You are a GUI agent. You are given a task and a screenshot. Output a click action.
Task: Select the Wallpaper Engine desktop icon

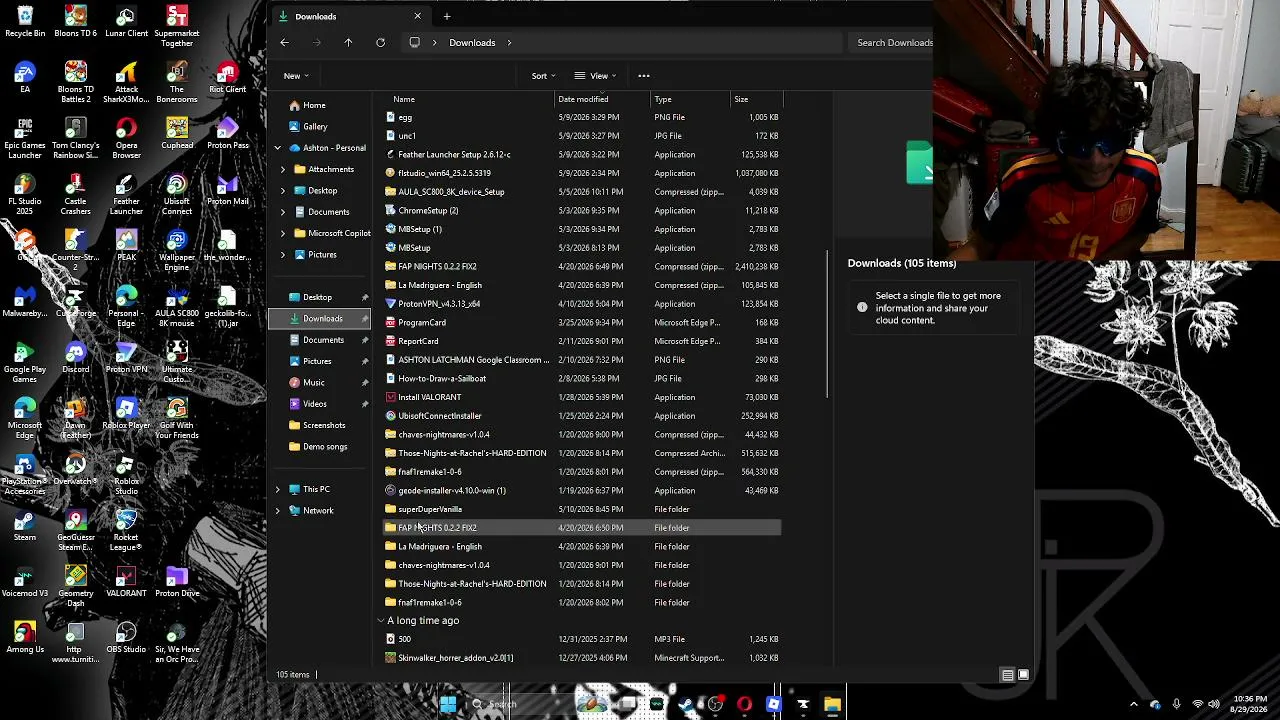[177, 251]
